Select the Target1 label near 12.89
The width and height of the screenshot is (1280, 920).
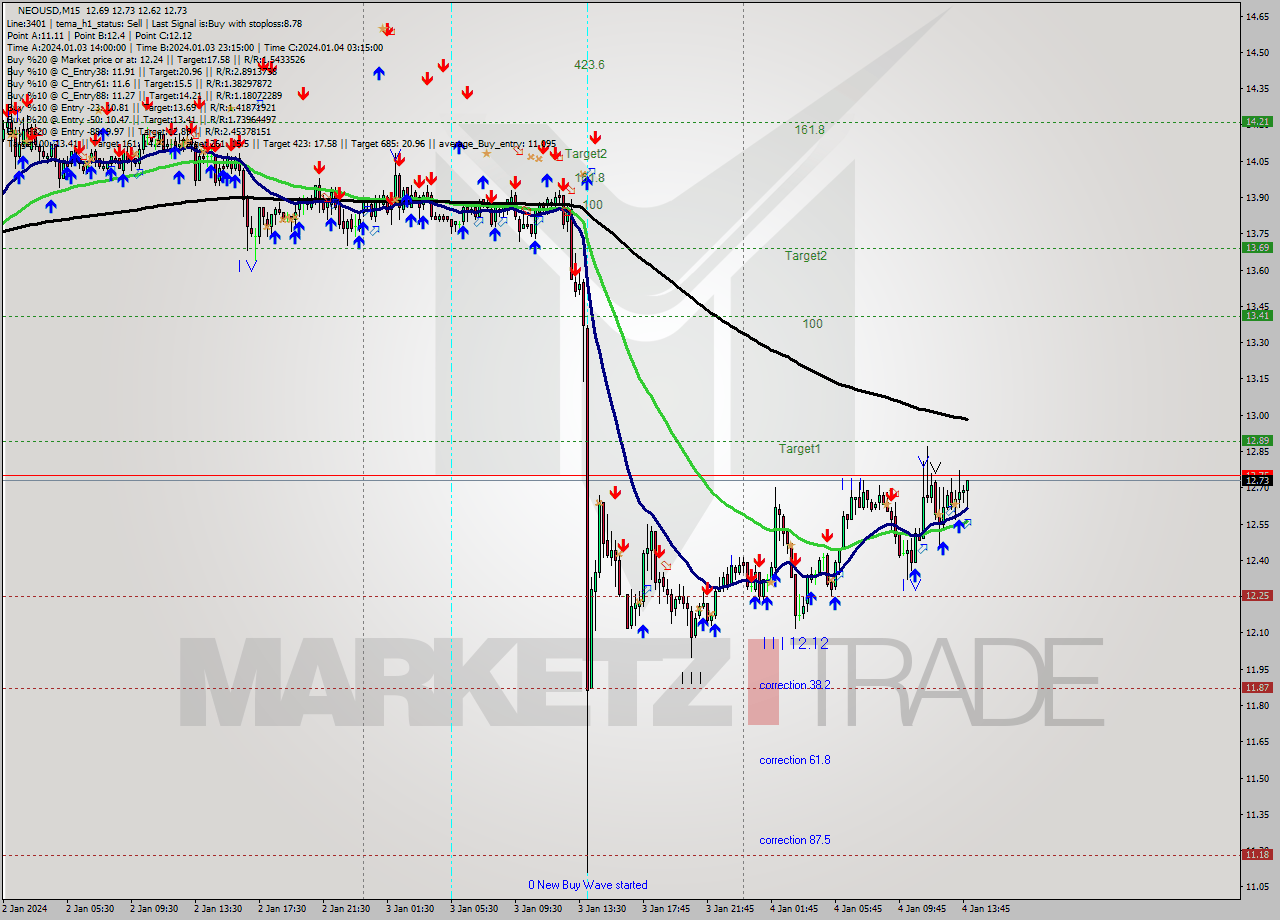coord(800,449)
